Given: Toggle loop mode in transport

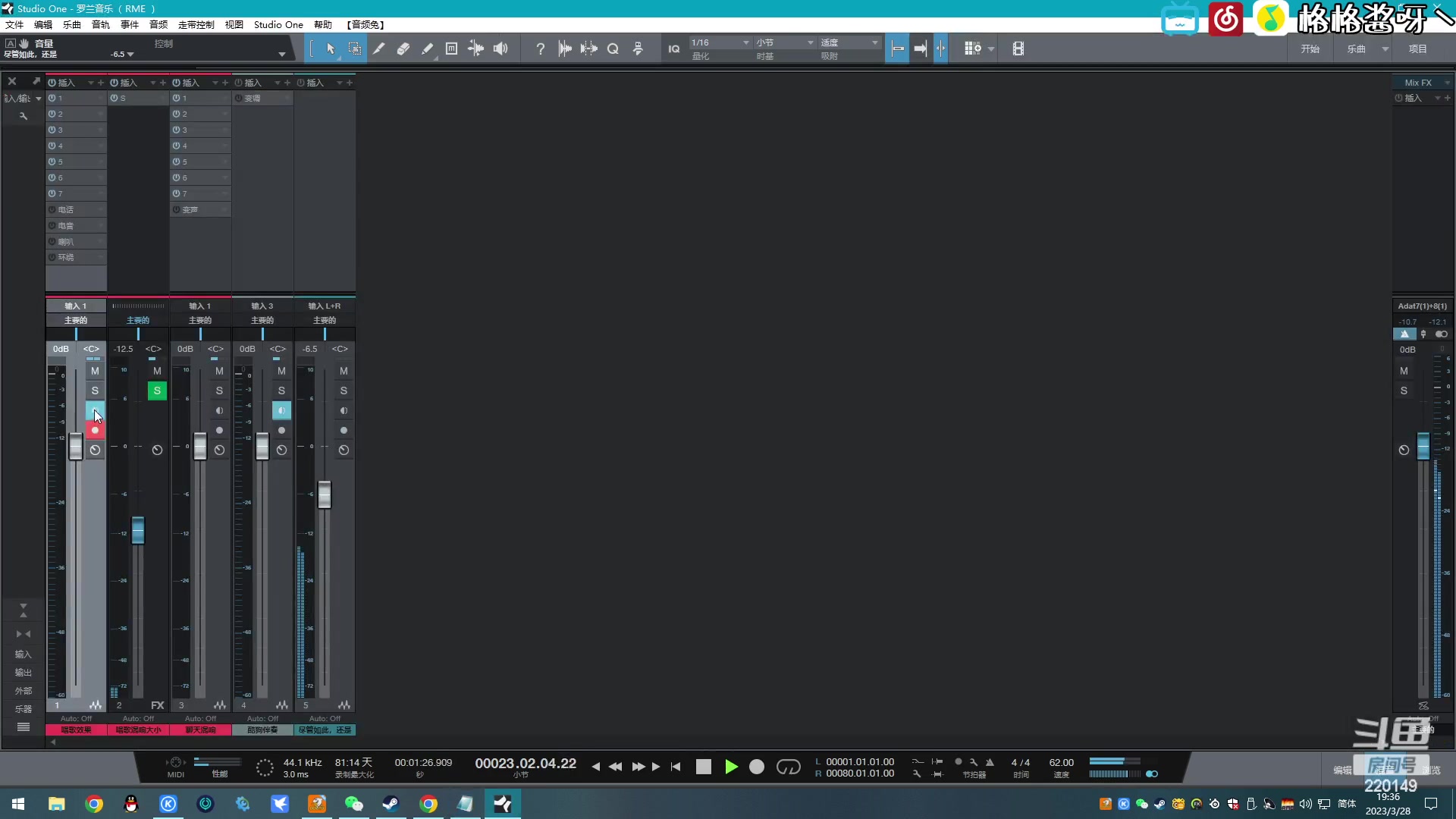Looking at the screenshot, I should point(788,767).
